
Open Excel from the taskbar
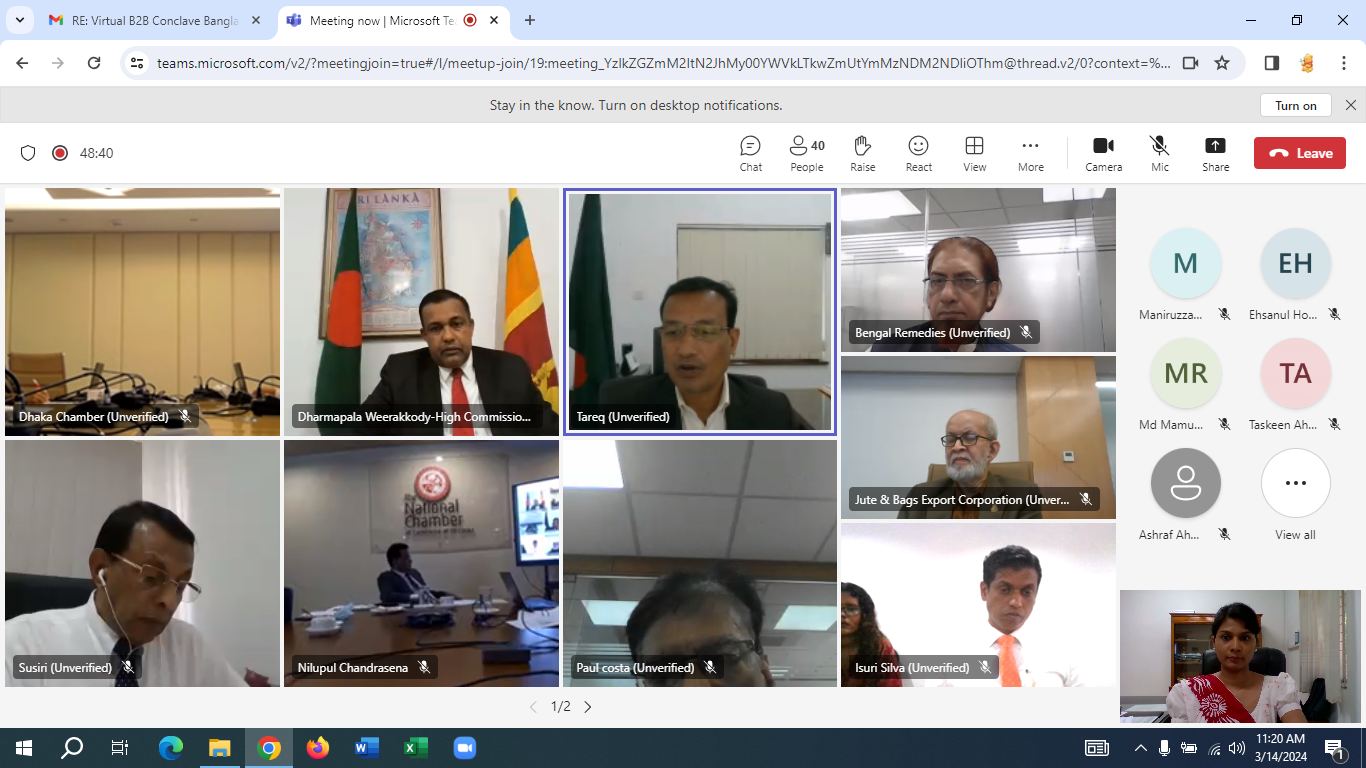coord(415,746)
